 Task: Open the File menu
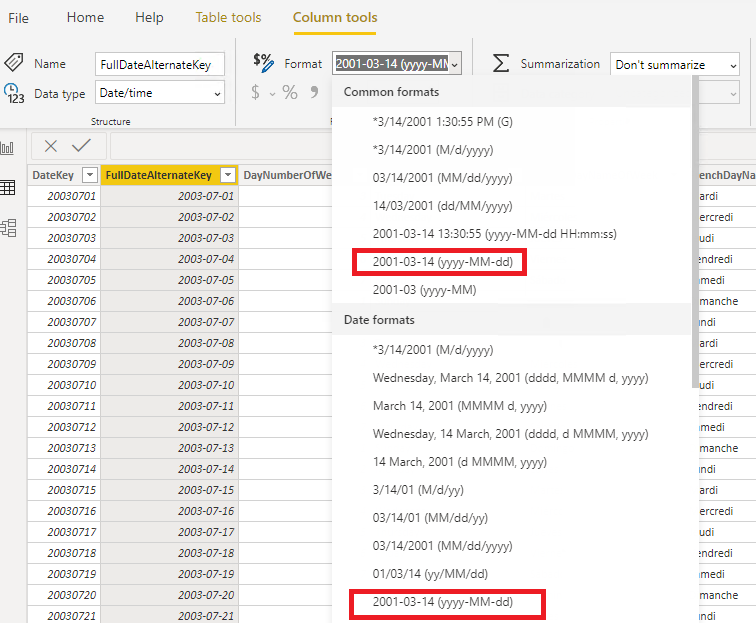click(18, 18)
